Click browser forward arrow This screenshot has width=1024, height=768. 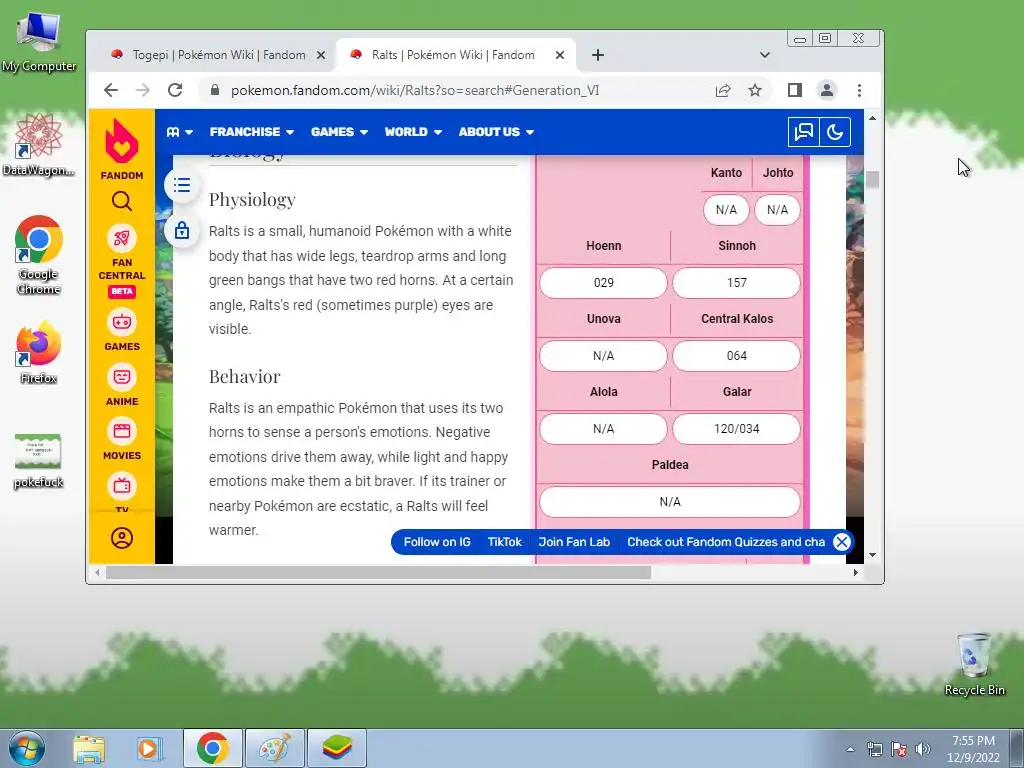pyautogui.click(x=142, y=90)
